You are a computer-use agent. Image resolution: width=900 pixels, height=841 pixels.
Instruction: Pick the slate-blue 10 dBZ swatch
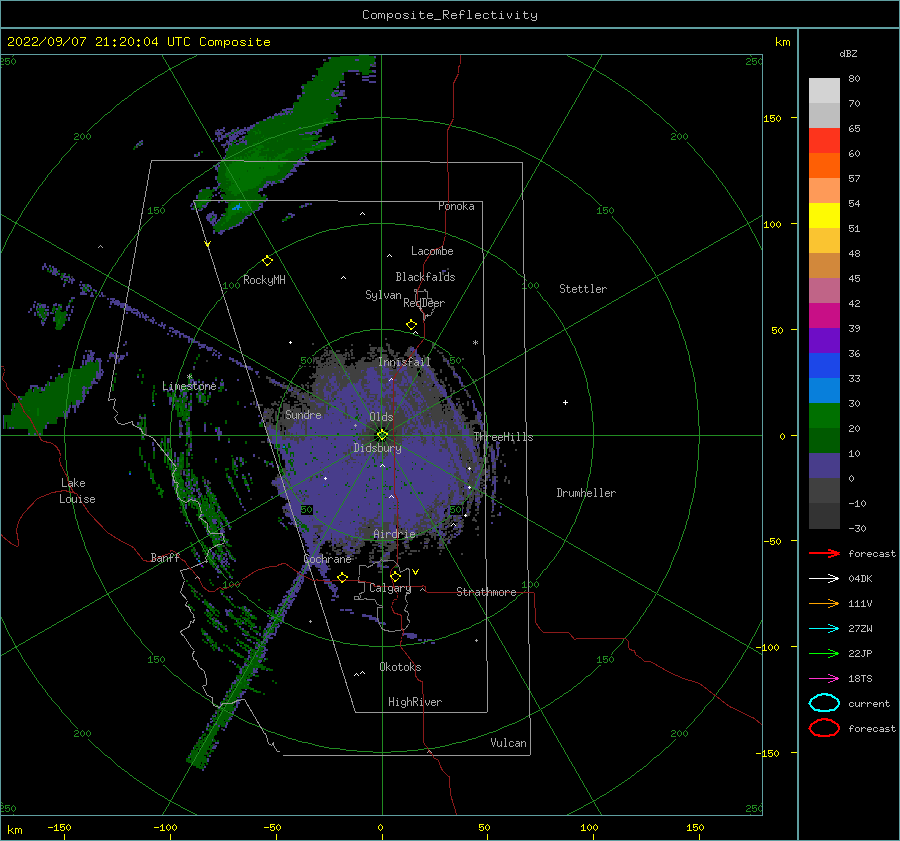(x=824, y=465)
